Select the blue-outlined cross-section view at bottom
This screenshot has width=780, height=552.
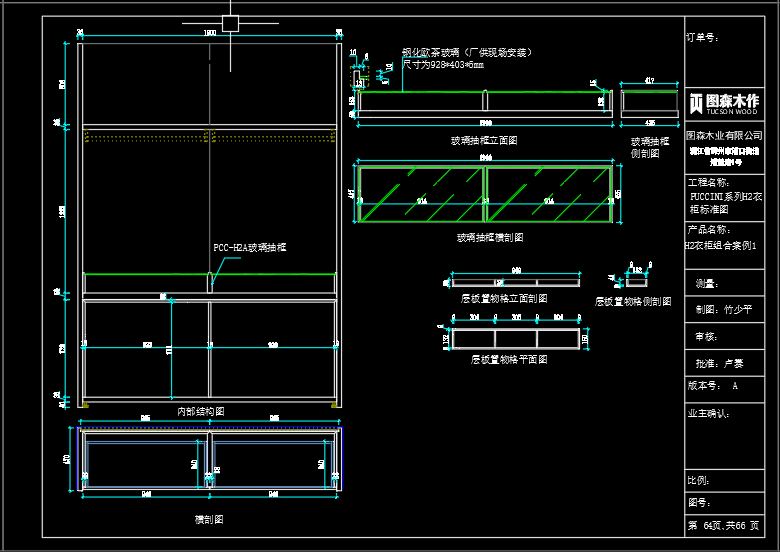pyautogui.click(x=210, y=459)
